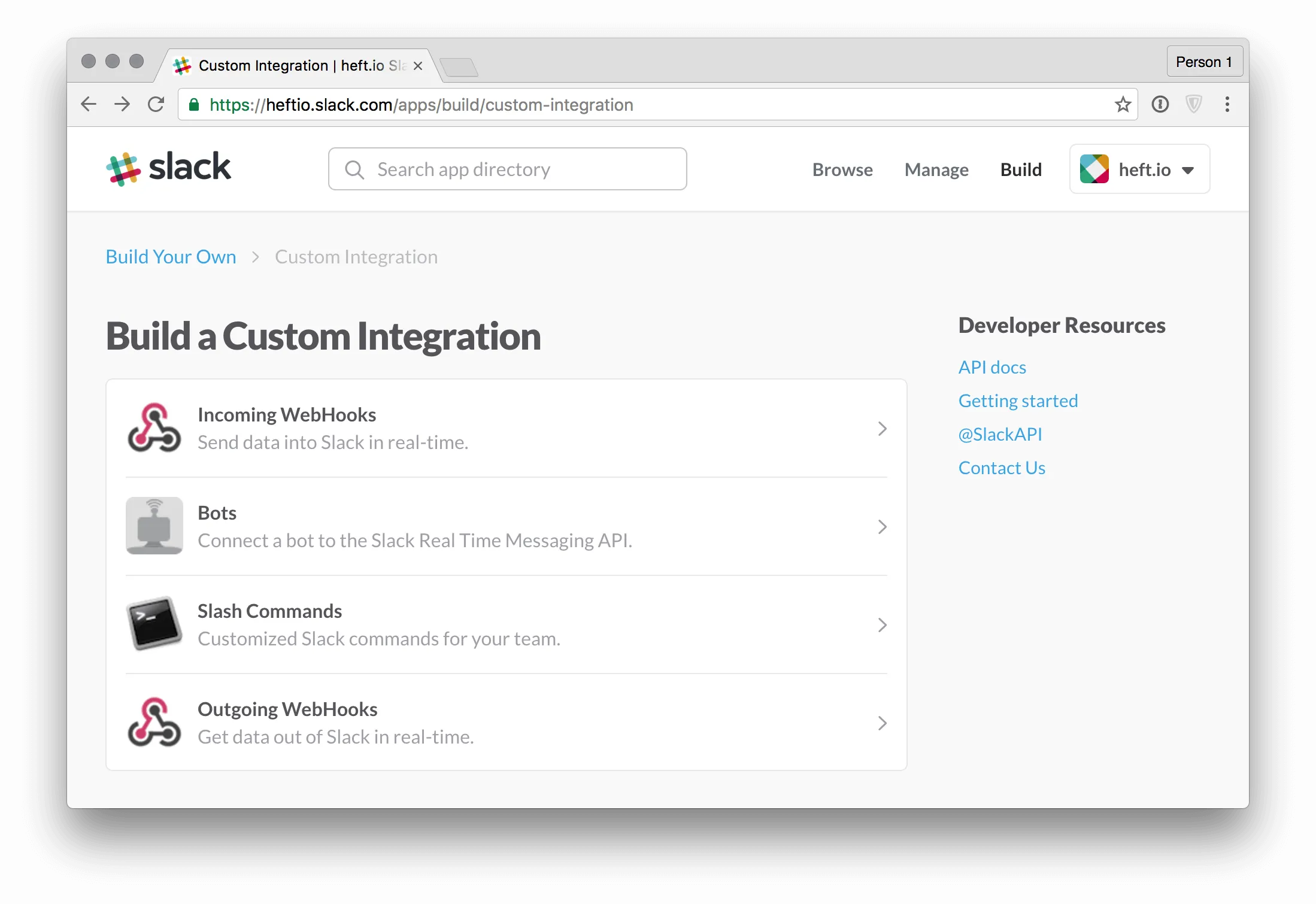Select the Build navigation item
1316x904 pixels.
click(1021, 169)
